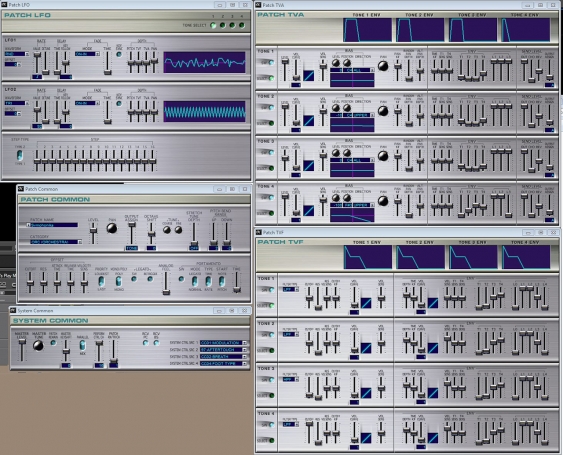Click the Patch Name field in Patch Common
Screen dimensions: 563x455
click(54, 225)
